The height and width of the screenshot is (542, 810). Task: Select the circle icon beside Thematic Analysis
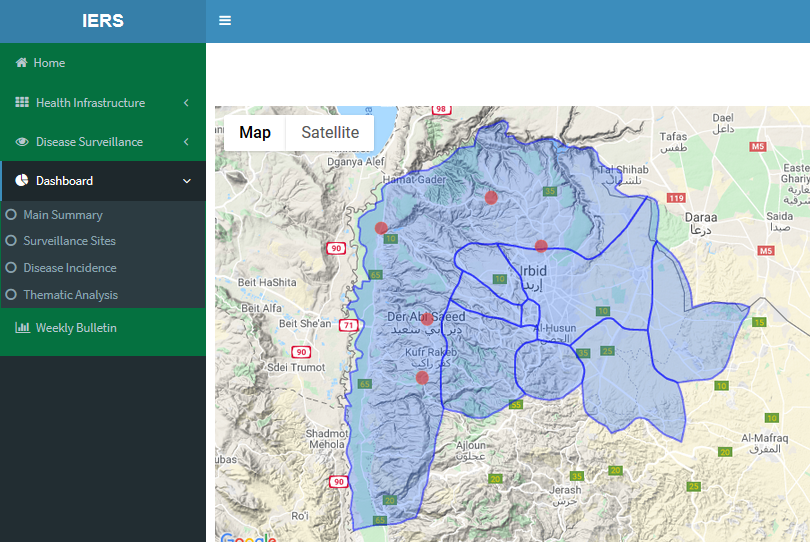point(11,295)
